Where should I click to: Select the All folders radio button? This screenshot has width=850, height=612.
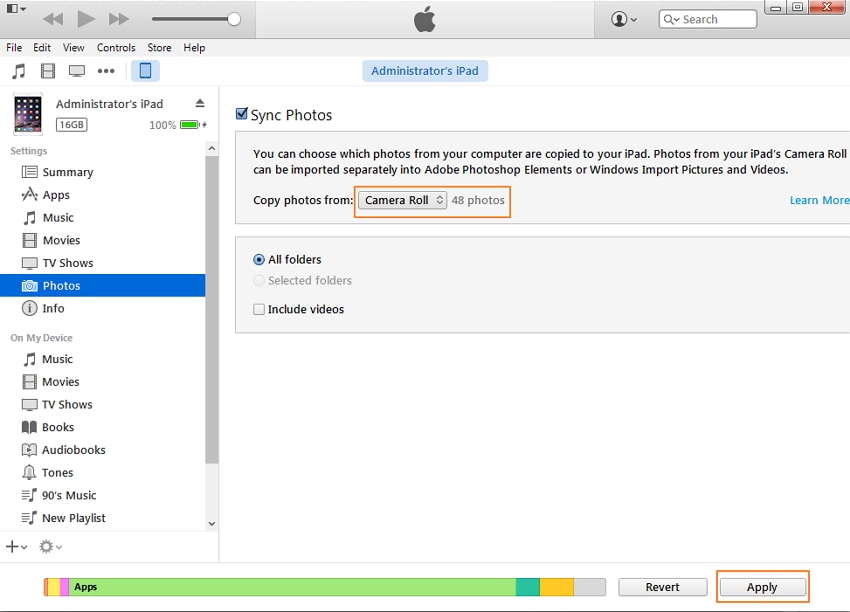(x=259, y=260)
